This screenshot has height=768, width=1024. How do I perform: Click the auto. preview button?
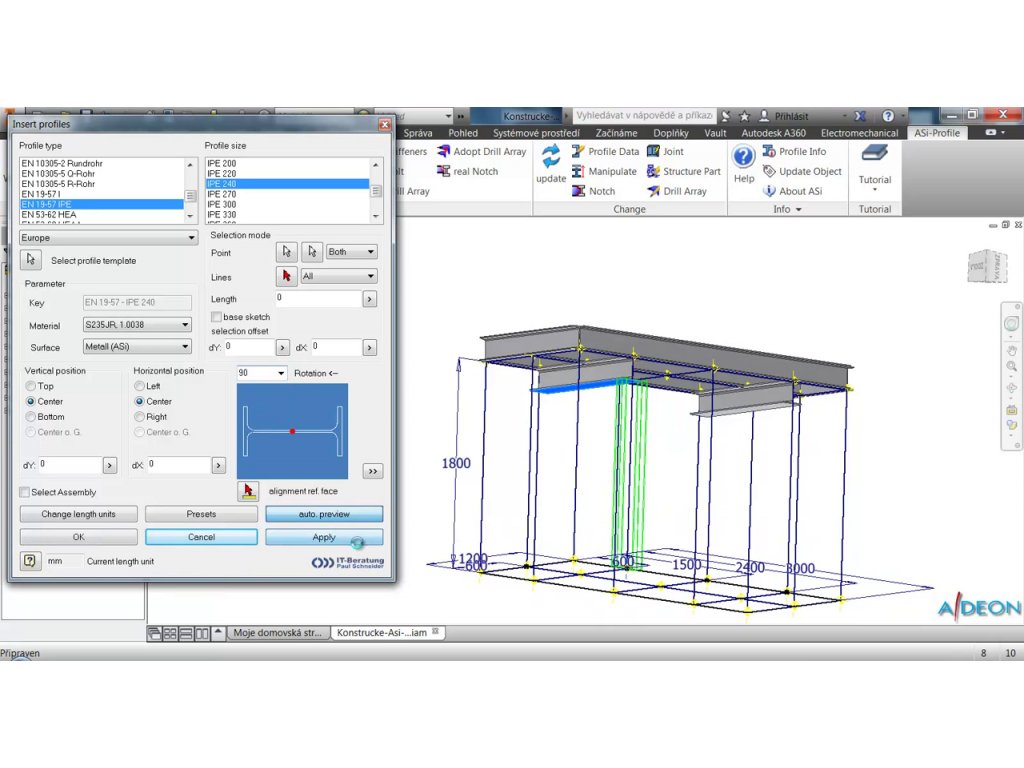(324, 514)
